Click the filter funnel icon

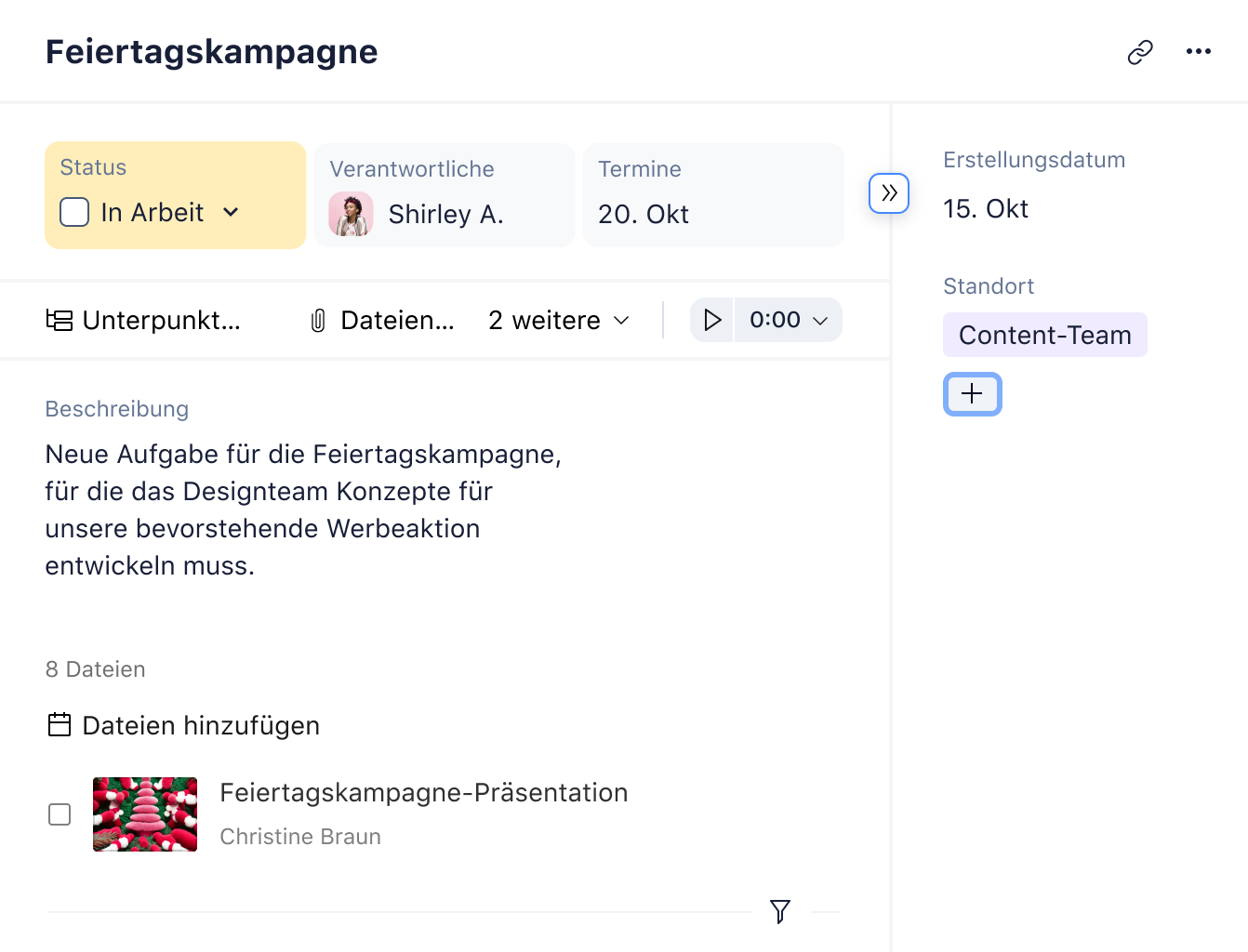click(780, 912)
